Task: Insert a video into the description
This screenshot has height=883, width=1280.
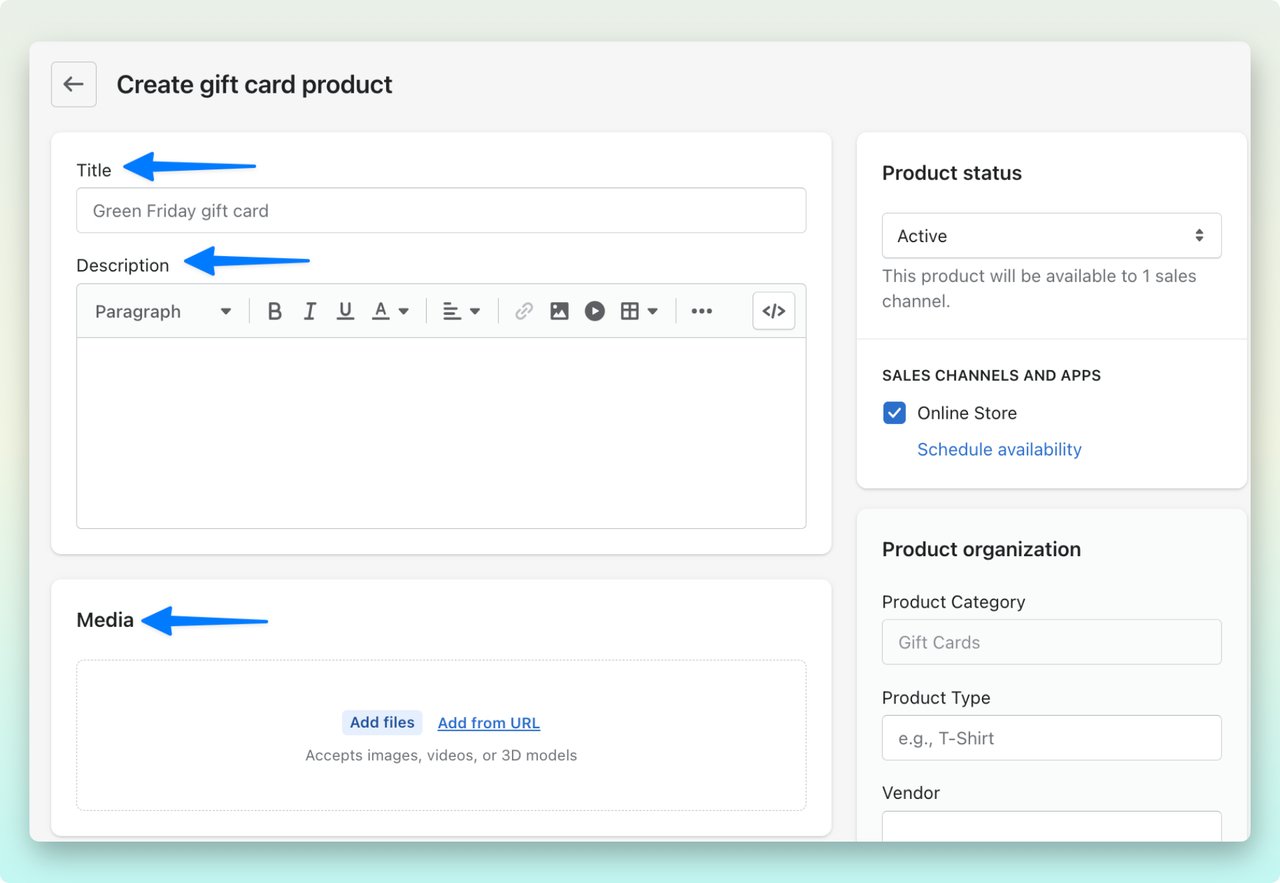Action: [x=595, y=311]
